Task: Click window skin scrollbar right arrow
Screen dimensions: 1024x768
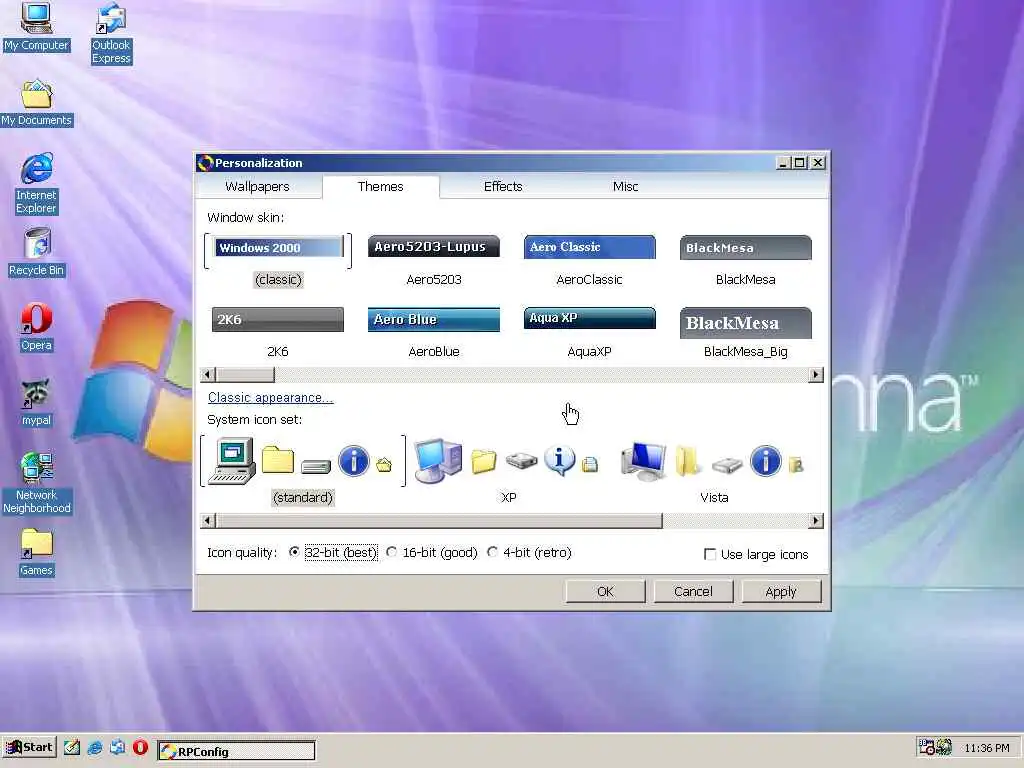Action: [816, 375]
